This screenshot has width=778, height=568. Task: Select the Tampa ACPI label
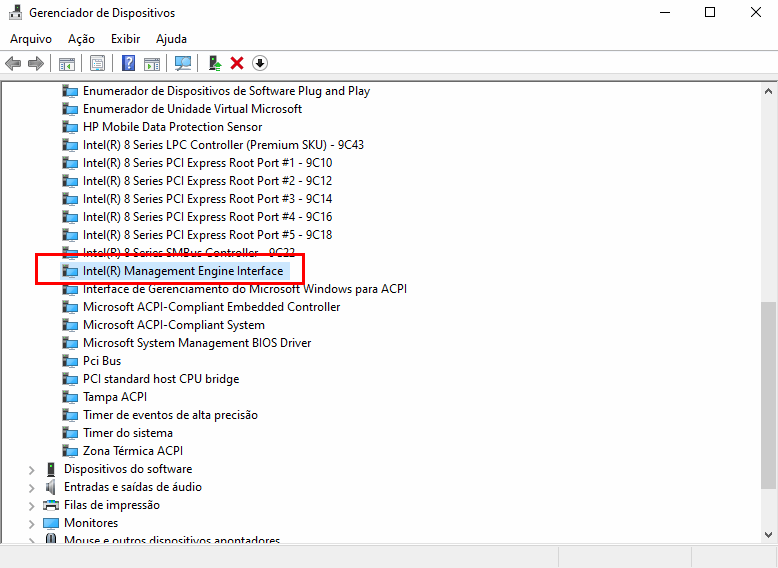click(115, 397)
